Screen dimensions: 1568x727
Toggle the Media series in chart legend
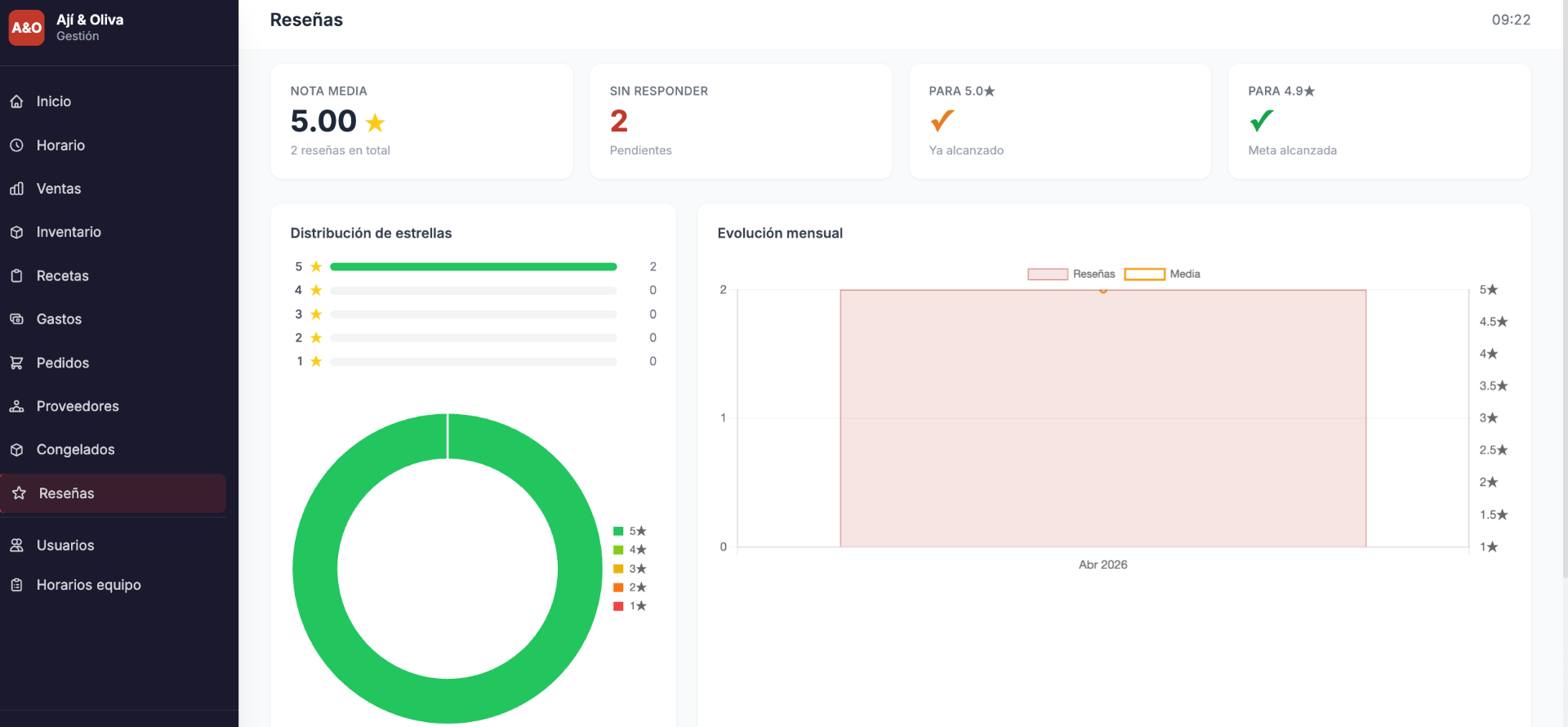[1162, 274]
